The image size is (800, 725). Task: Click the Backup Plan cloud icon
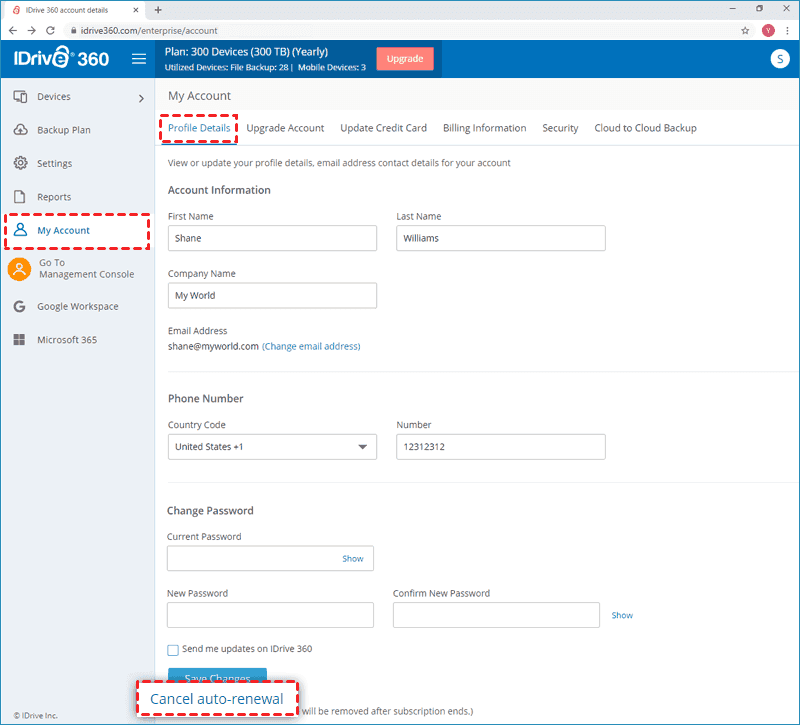point(20,130)
